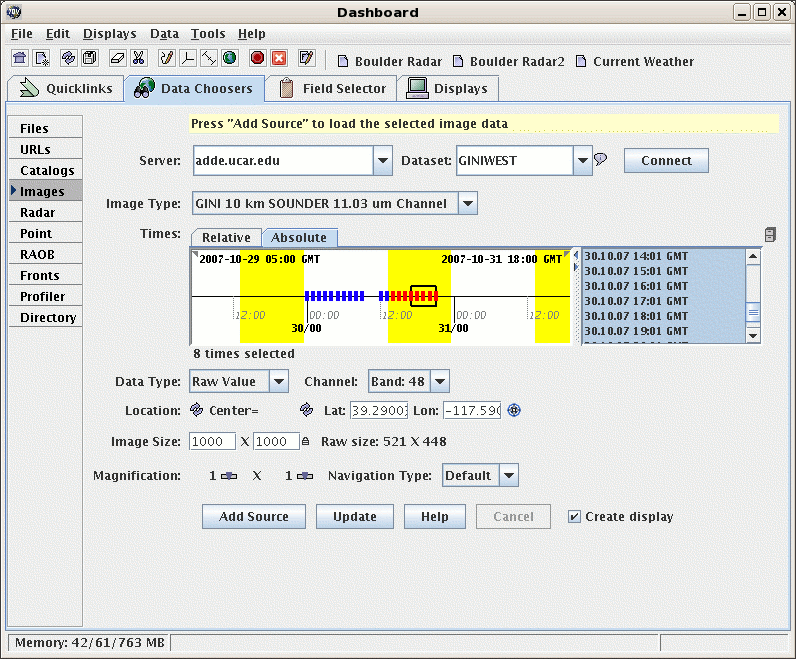This screenshot has height=659, width=796.
Task: Click the home icon in toolbar
Action: coord(19,59)
